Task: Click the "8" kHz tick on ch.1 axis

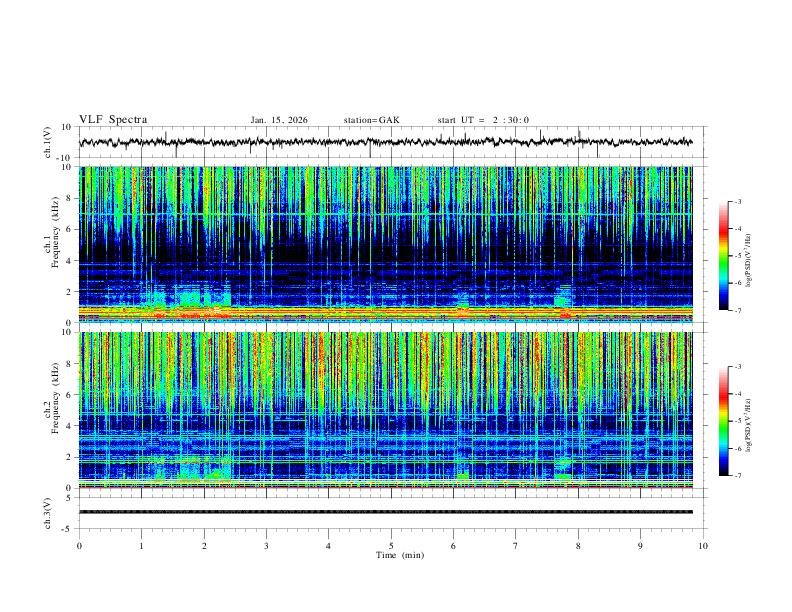Action: tap(70, 198)
